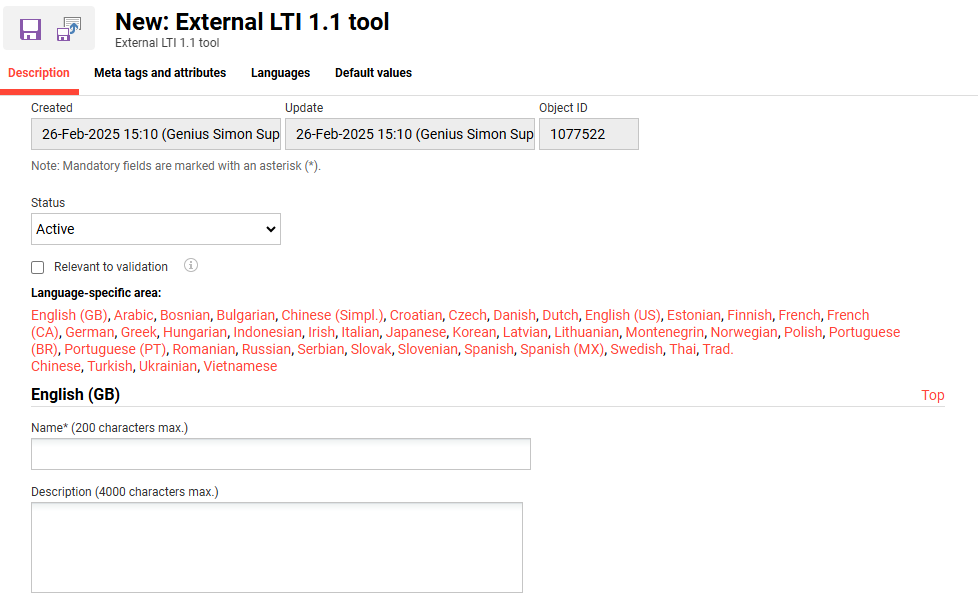Choose the Japanese language link
The image size is (978, 600).
[415, 332]
